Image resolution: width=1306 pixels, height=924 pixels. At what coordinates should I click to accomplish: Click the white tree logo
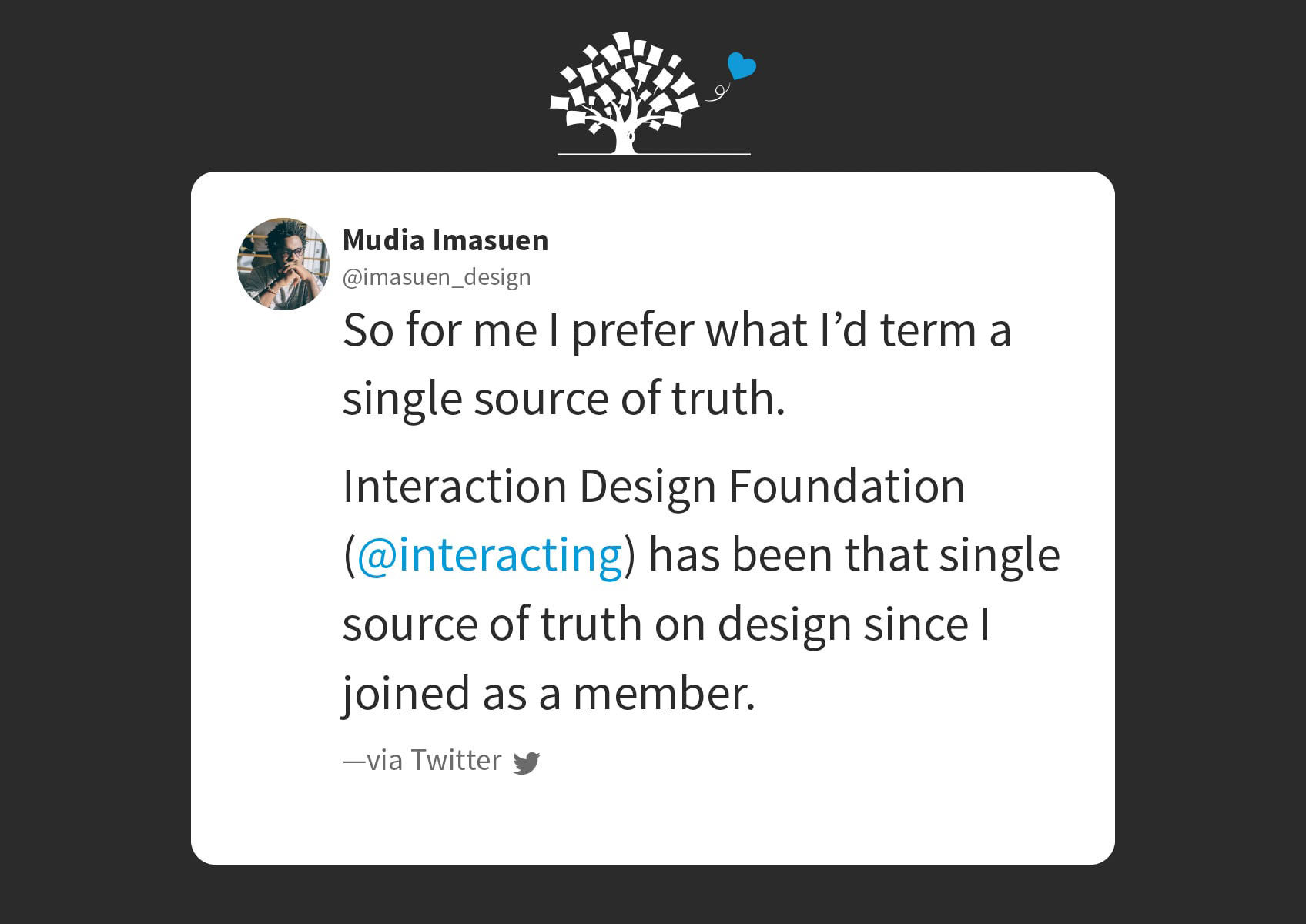pos(625,92)
